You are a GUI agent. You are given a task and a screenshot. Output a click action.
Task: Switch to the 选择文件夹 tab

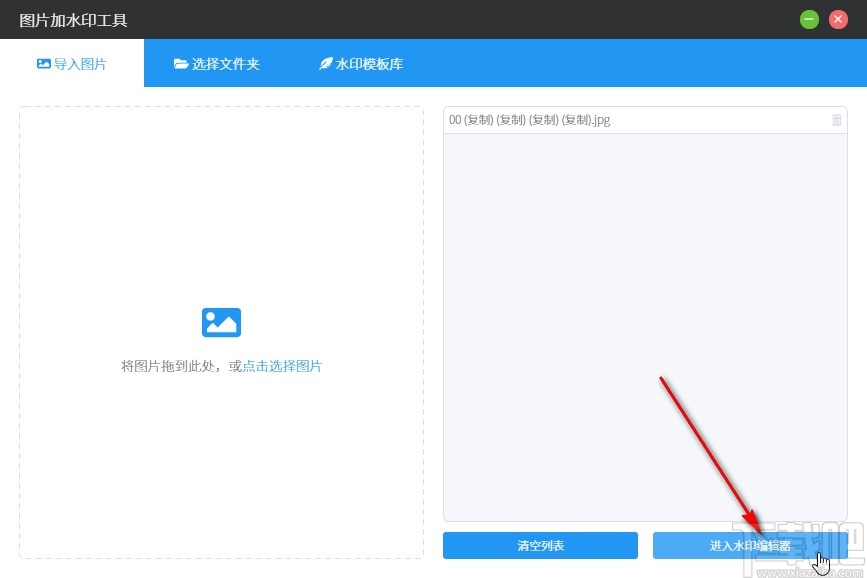point(216,62)
